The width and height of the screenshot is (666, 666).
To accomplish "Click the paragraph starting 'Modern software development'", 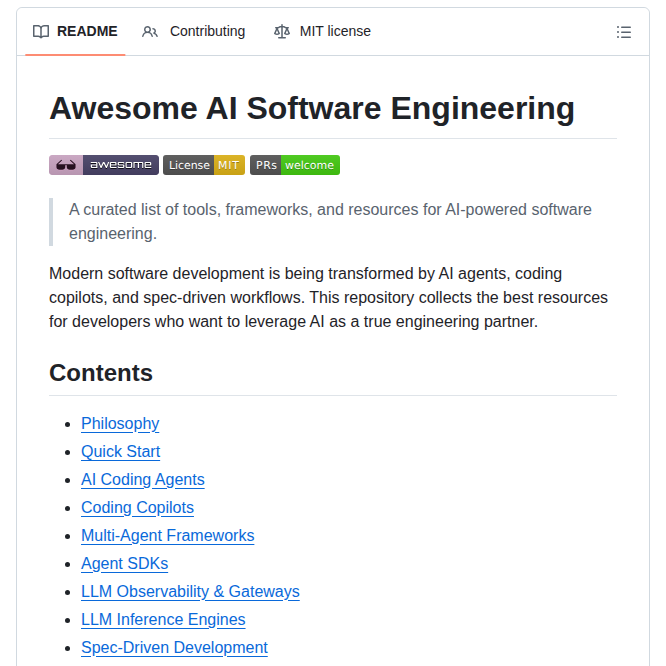I will (328, 297).
